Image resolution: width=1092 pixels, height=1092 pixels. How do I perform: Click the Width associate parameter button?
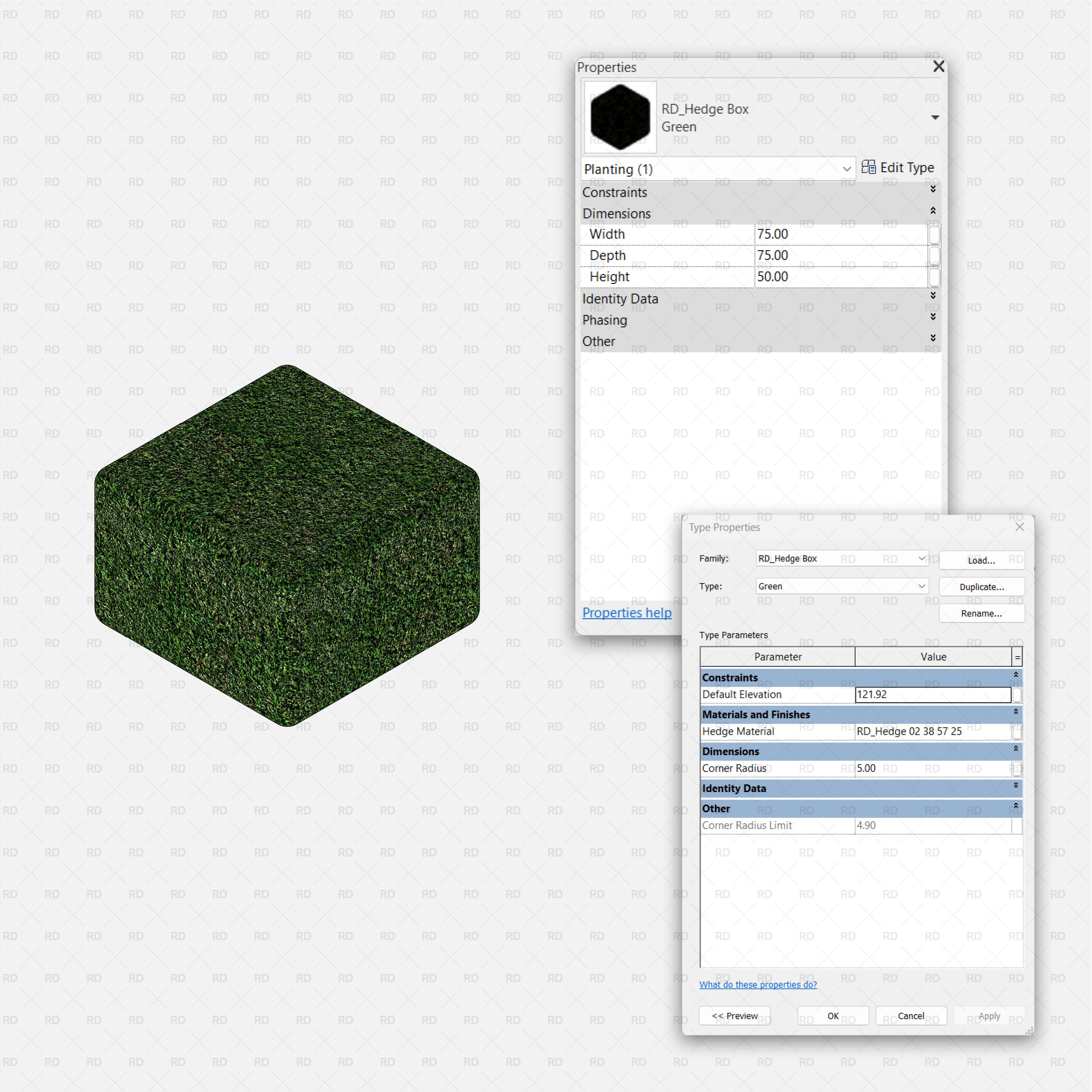934,234
